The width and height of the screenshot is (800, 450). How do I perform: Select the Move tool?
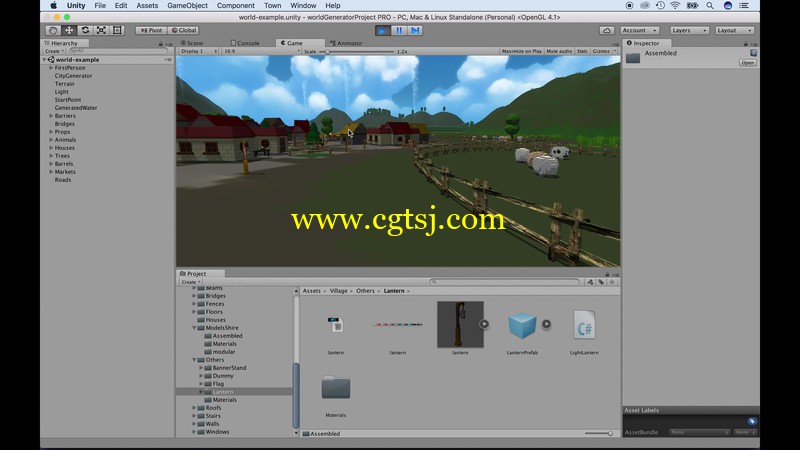click(69, 30)
